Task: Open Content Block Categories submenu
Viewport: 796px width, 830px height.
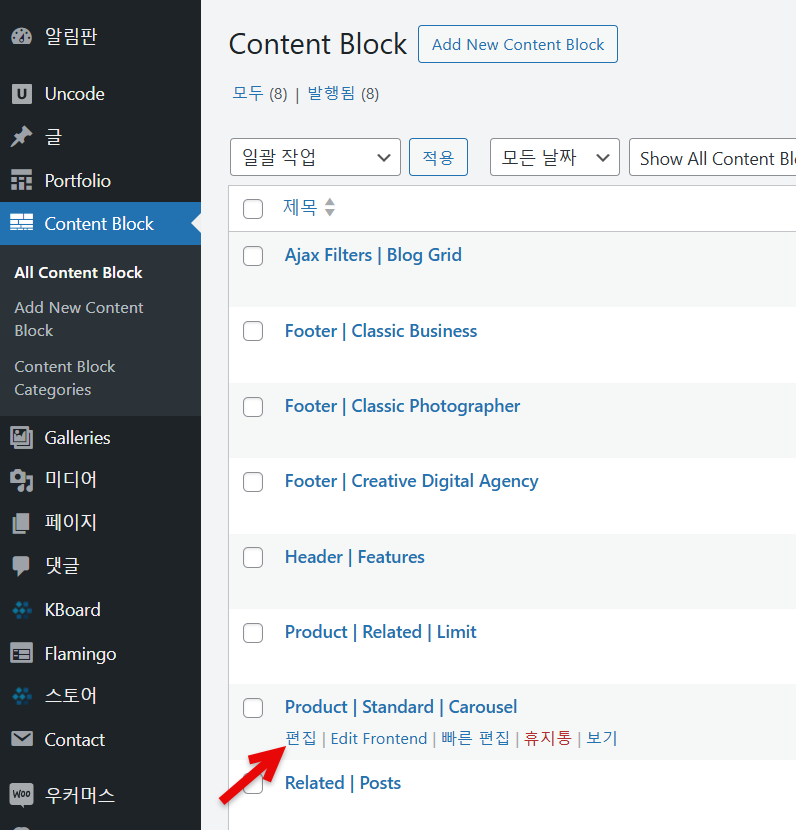Action: 65,378
